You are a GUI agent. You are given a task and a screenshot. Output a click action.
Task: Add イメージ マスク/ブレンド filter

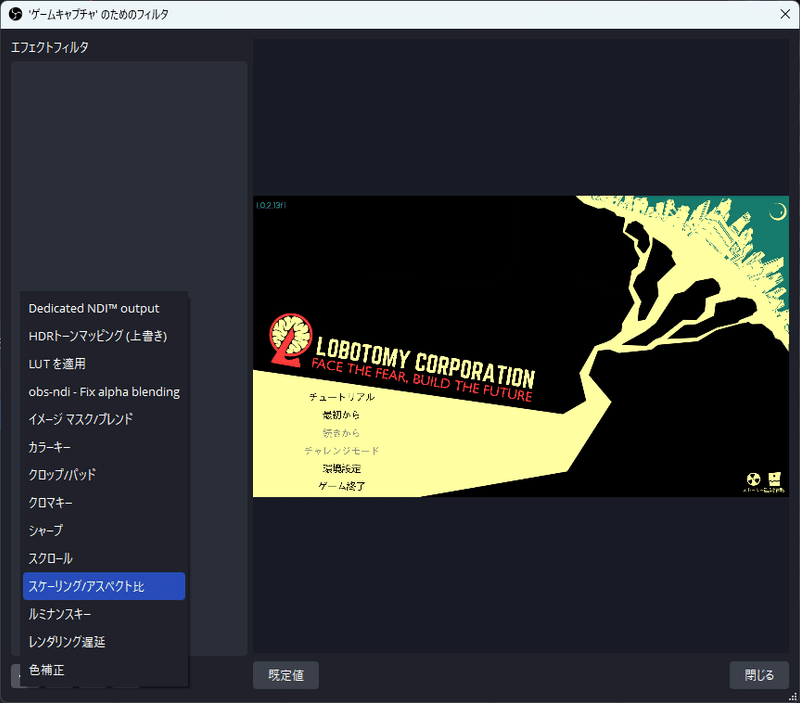[x=104, y=419]
